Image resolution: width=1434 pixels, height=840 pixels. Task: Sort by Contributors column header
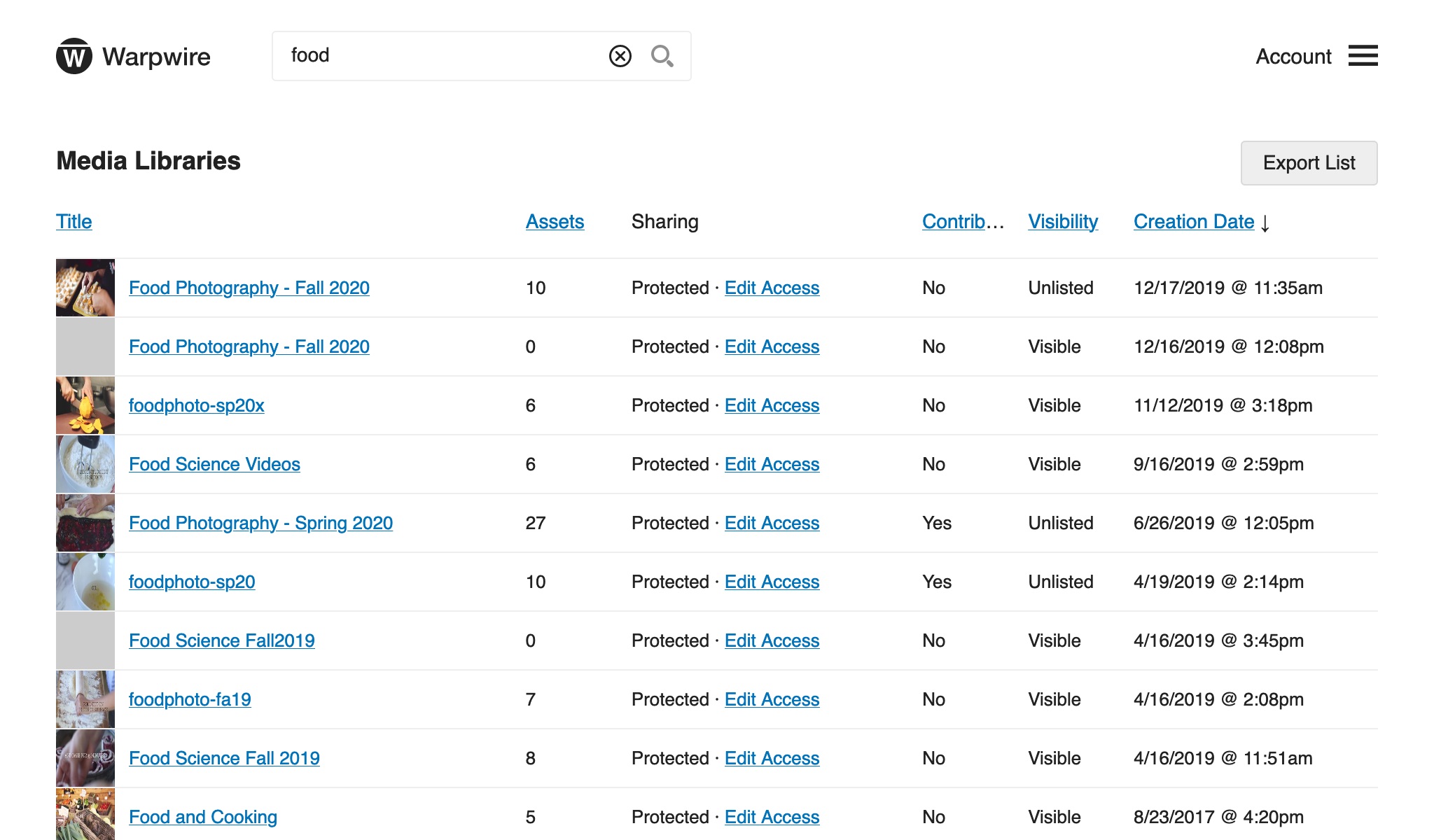coord(963,222)
